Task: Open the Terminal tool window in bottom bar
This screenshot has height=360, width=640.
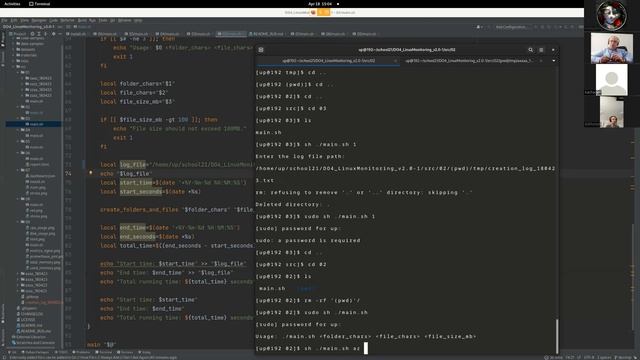Action: [104, 352]
